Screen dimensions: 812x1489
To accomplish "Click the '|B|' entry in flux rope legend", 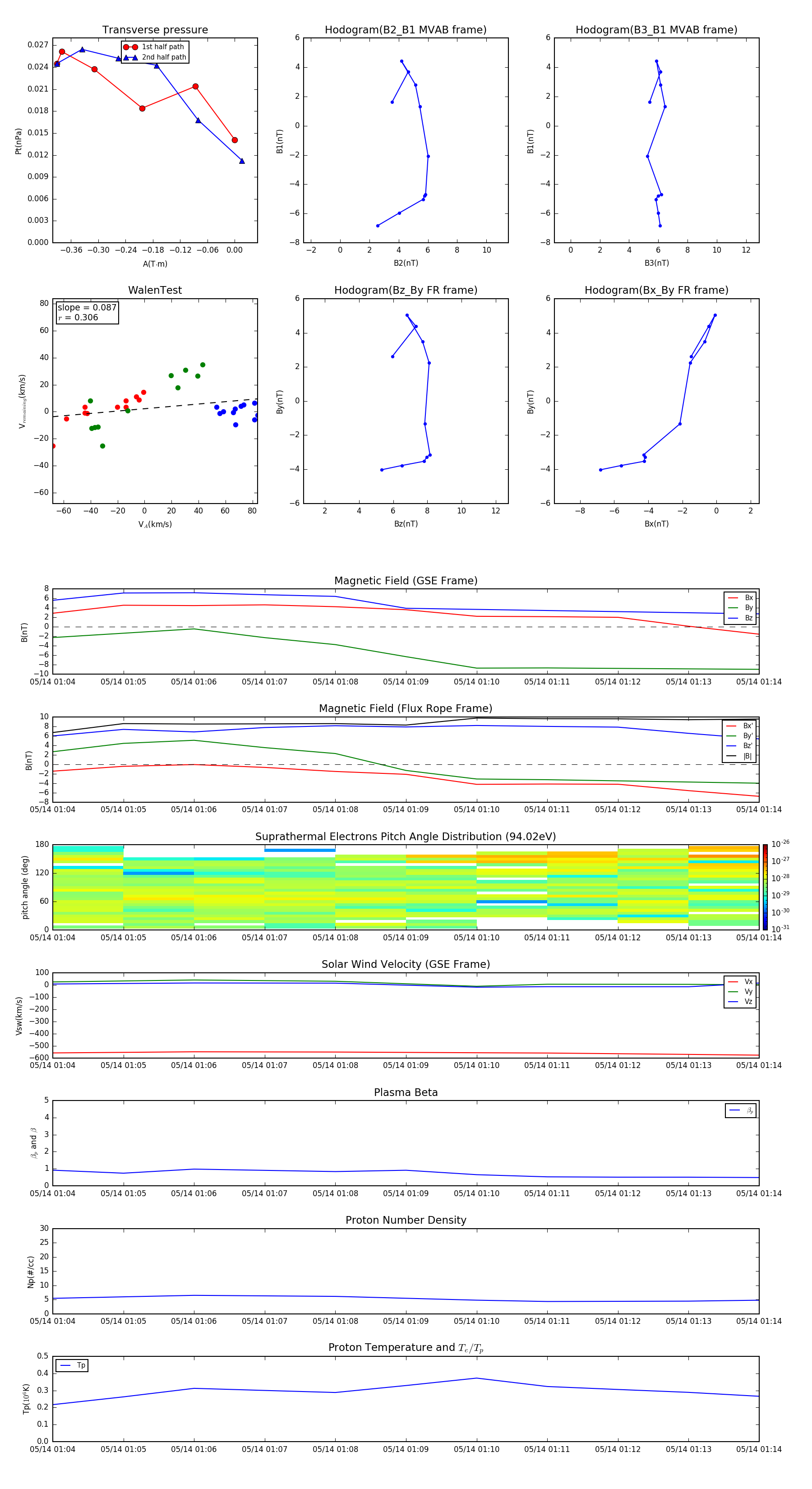I will (739, 756).
